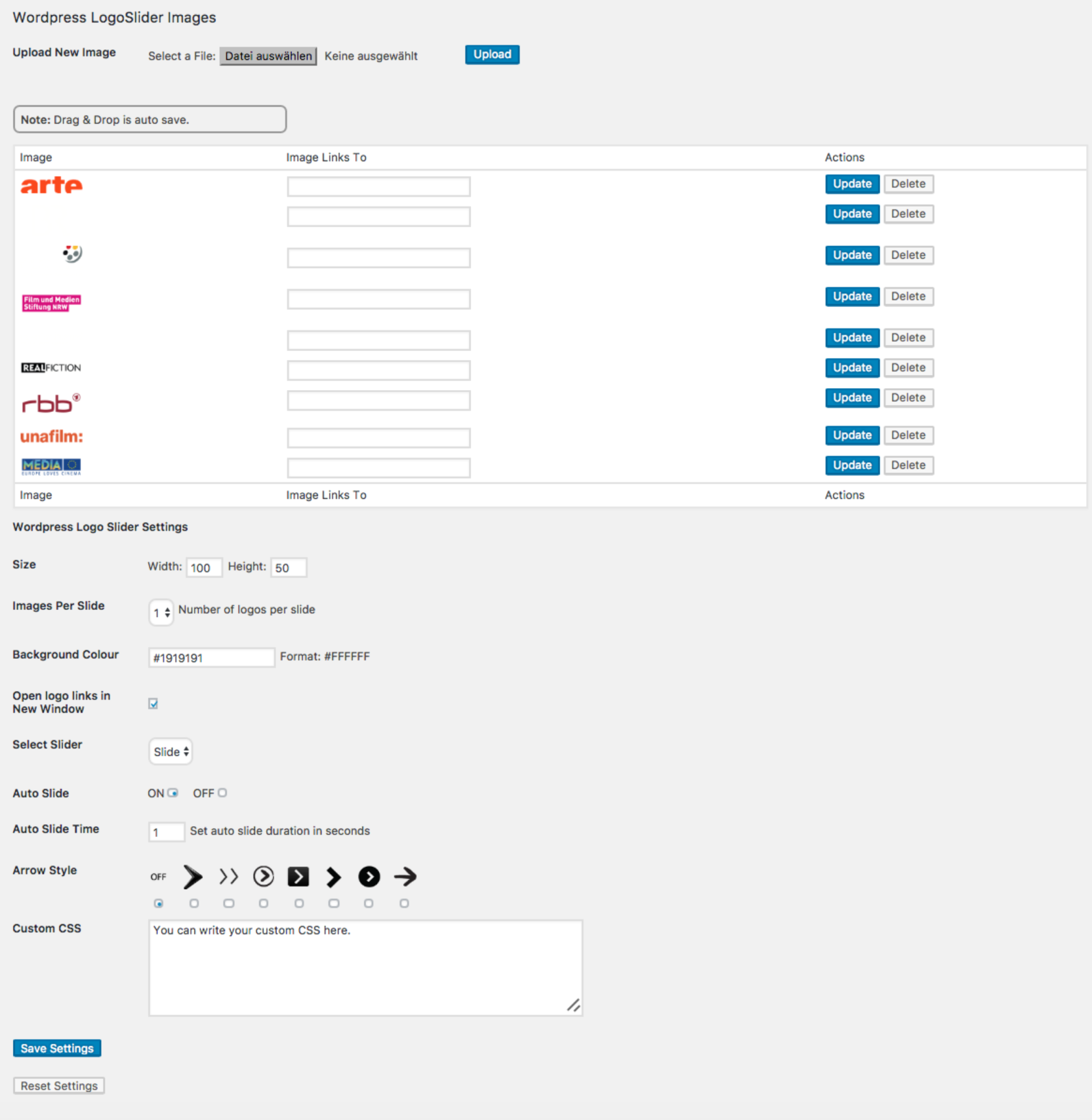Click the Height input field
The width and height of the screenshot is (1092, 1120).
click(x=289, y=567)
